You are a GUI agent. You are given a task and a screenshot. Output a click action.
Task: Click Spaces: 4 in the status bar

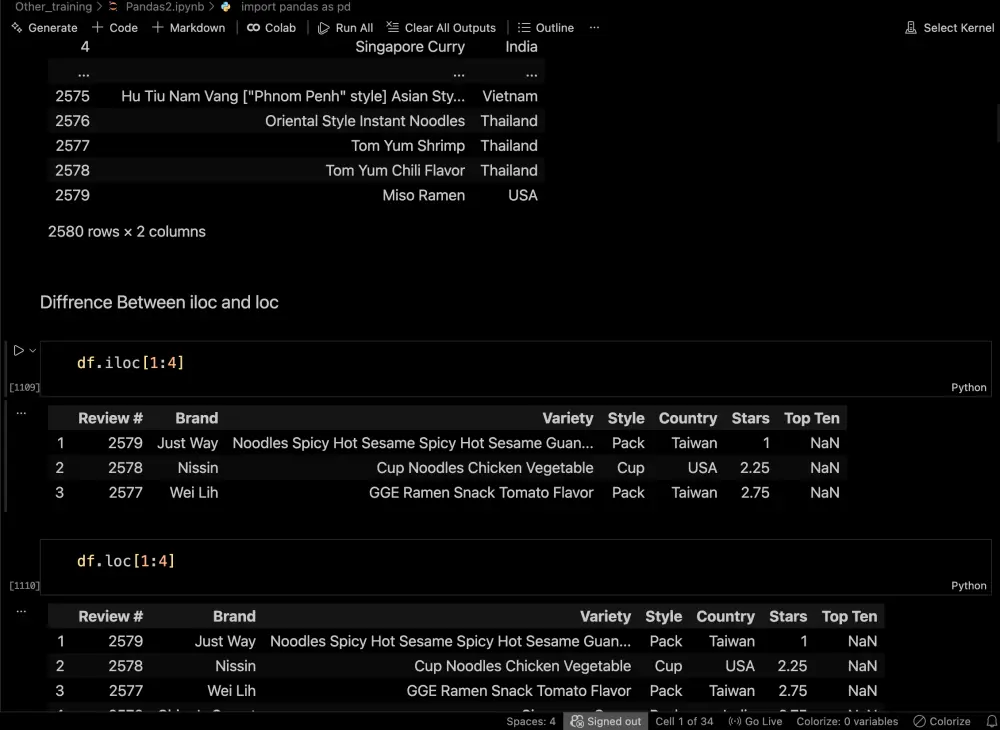[531, 721]
